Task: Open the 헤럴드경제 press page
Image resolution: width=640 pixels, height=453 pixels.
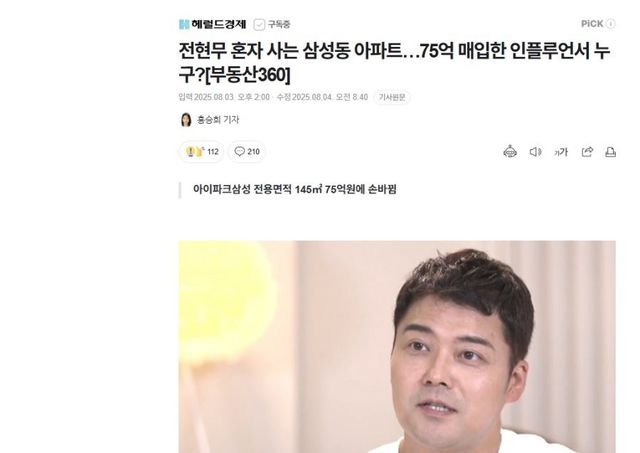Action: (x=218, y=24)
